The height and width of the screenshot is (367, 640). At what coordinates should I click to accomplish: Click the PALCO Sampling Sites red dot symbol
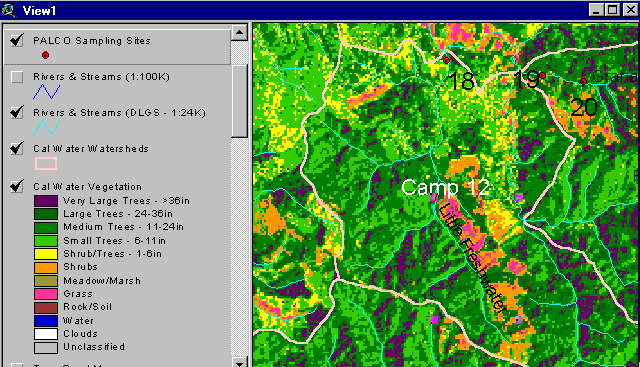click(45, 55)
